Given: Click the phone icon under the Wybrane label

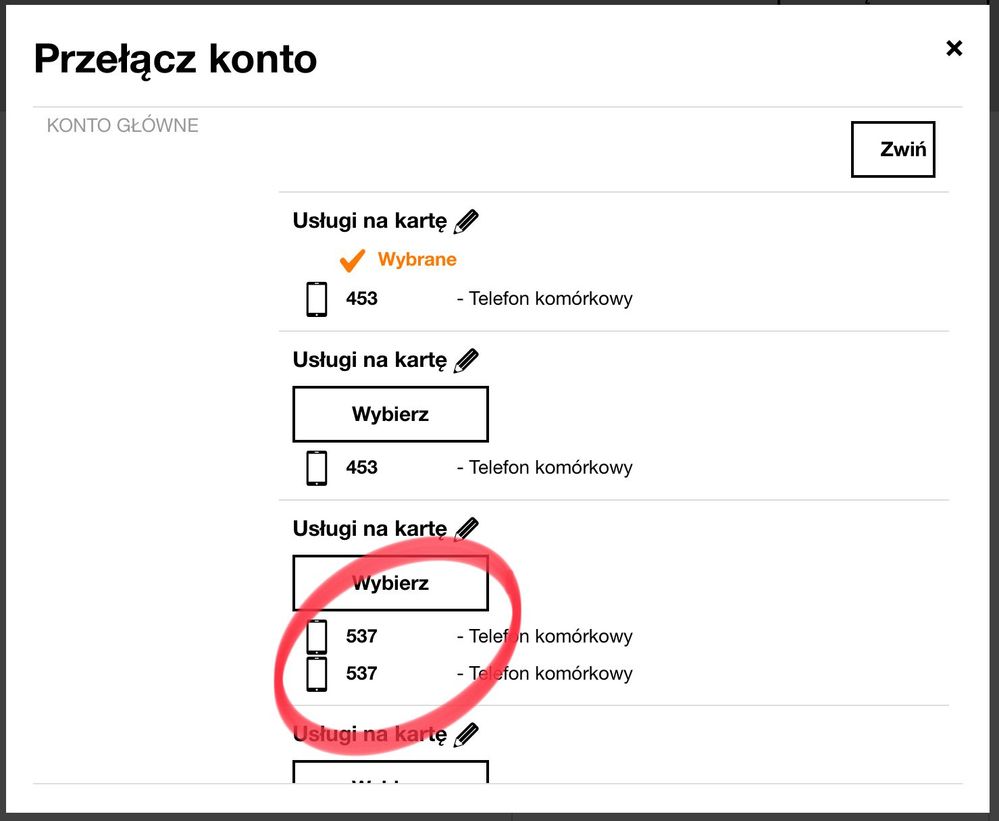Looking at the screenshot, I should coord(317,299).
